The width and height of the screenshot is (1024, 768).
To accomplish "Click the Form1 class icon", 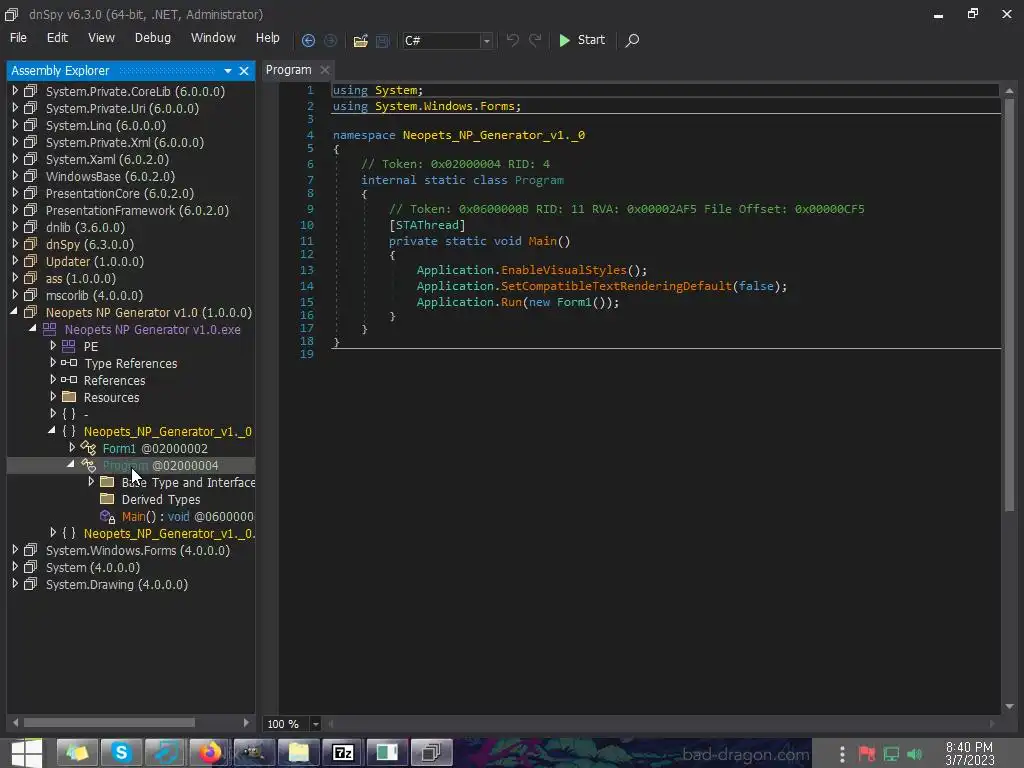I will [88, 448].
